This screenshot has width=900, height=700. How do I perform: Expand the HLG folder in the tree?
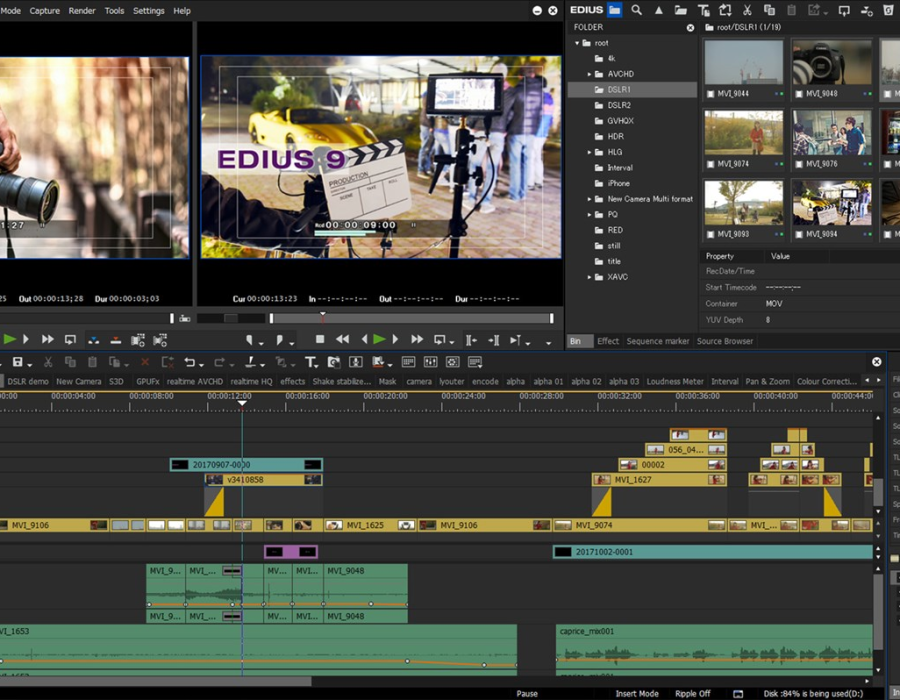pos(589,152)
